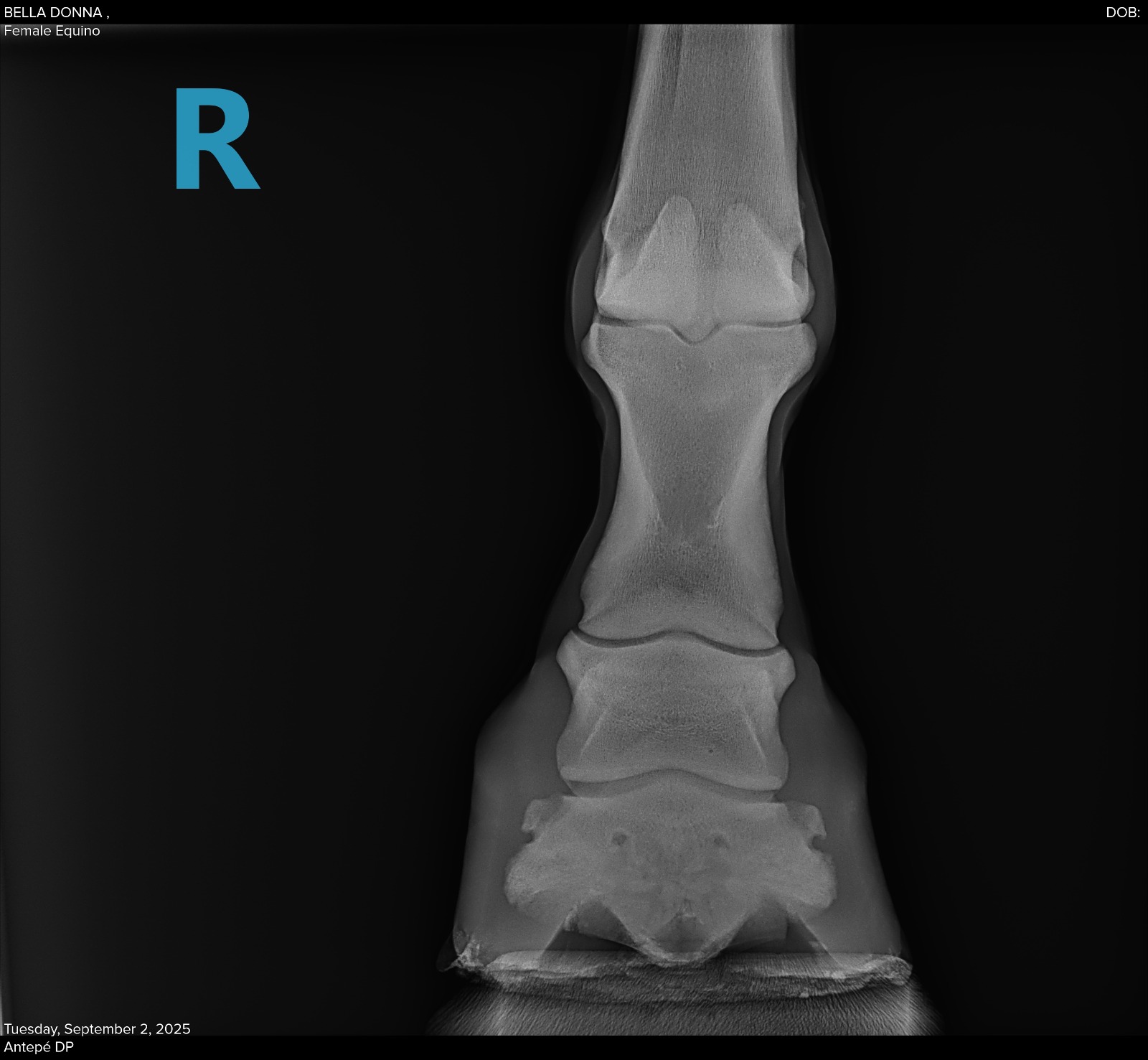1148x1060 pixels.
Task: Click the Antepé DP view label
Action: pos(39,1046)
